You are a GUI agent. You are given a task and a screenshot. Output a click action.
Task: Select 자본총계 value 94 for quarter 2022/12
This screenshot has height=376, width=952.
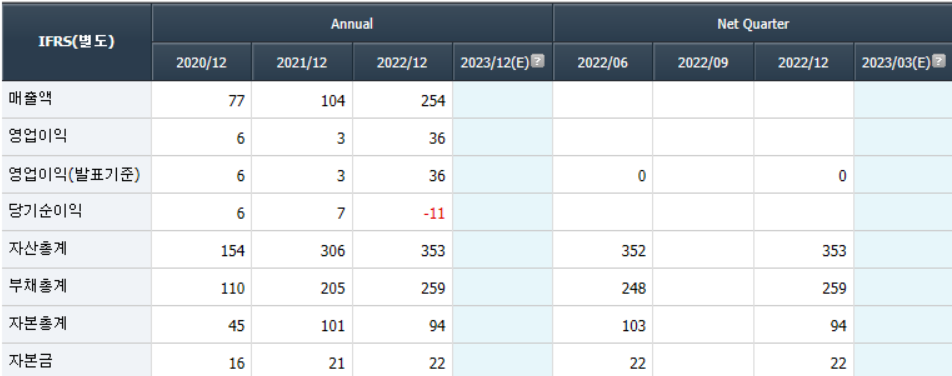pos(838,326)
